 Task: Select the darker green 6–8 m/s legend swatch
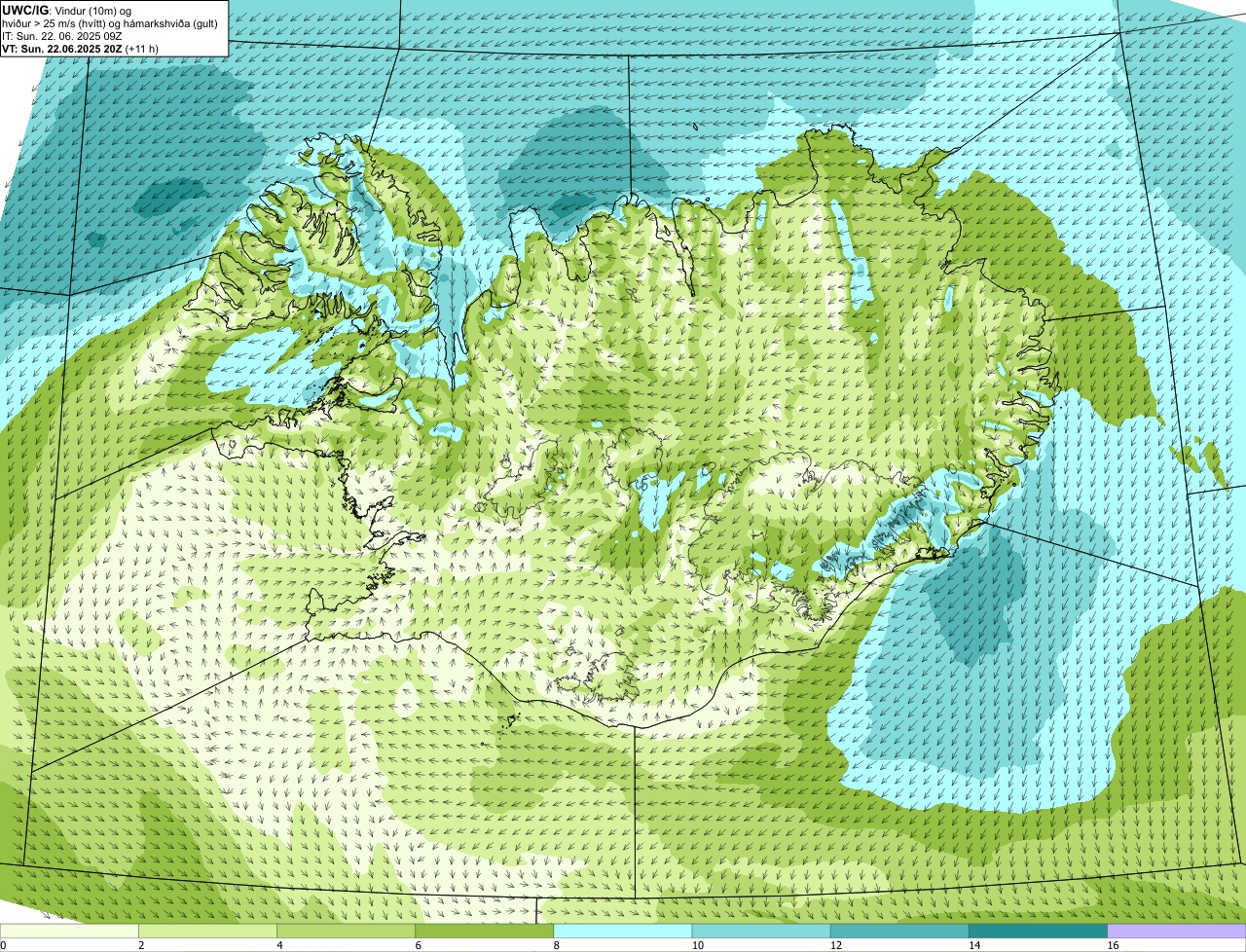[x=485, y=931]
